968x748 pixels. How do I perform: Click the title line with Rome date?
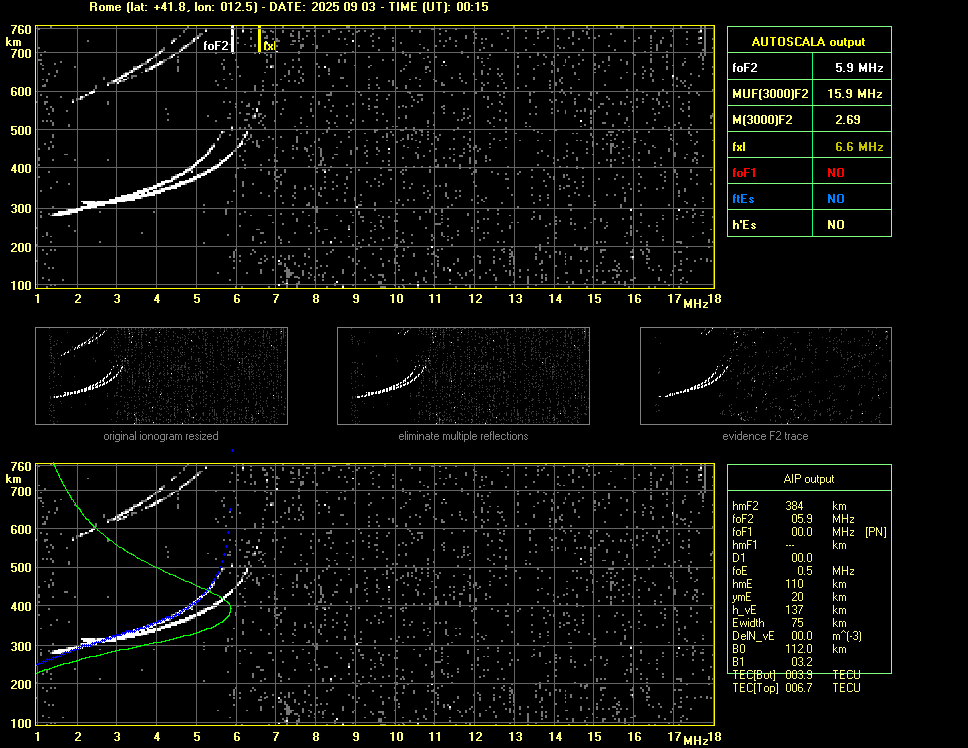(x=289, y=7)
